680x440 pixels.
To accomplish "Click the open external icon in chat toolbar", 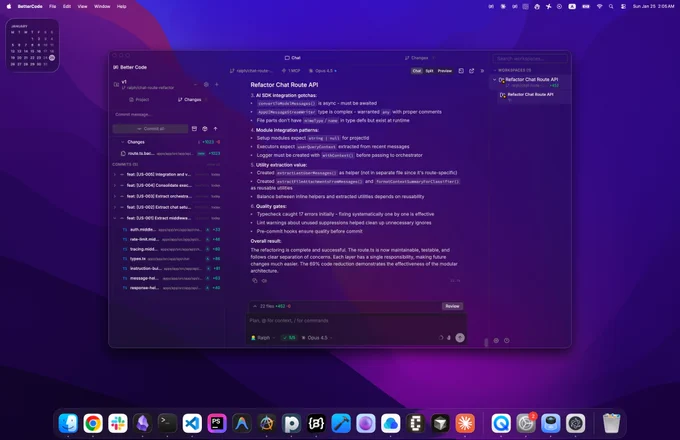I will click(x=472, y=71).
